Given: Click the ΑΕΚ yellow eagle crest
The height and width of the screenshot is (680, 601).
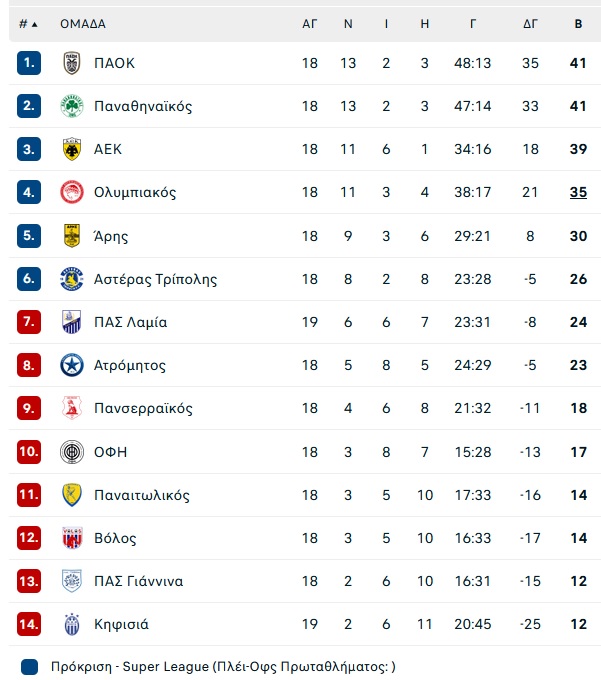Looking at the screenshot, I should click(x=72, y=149).
